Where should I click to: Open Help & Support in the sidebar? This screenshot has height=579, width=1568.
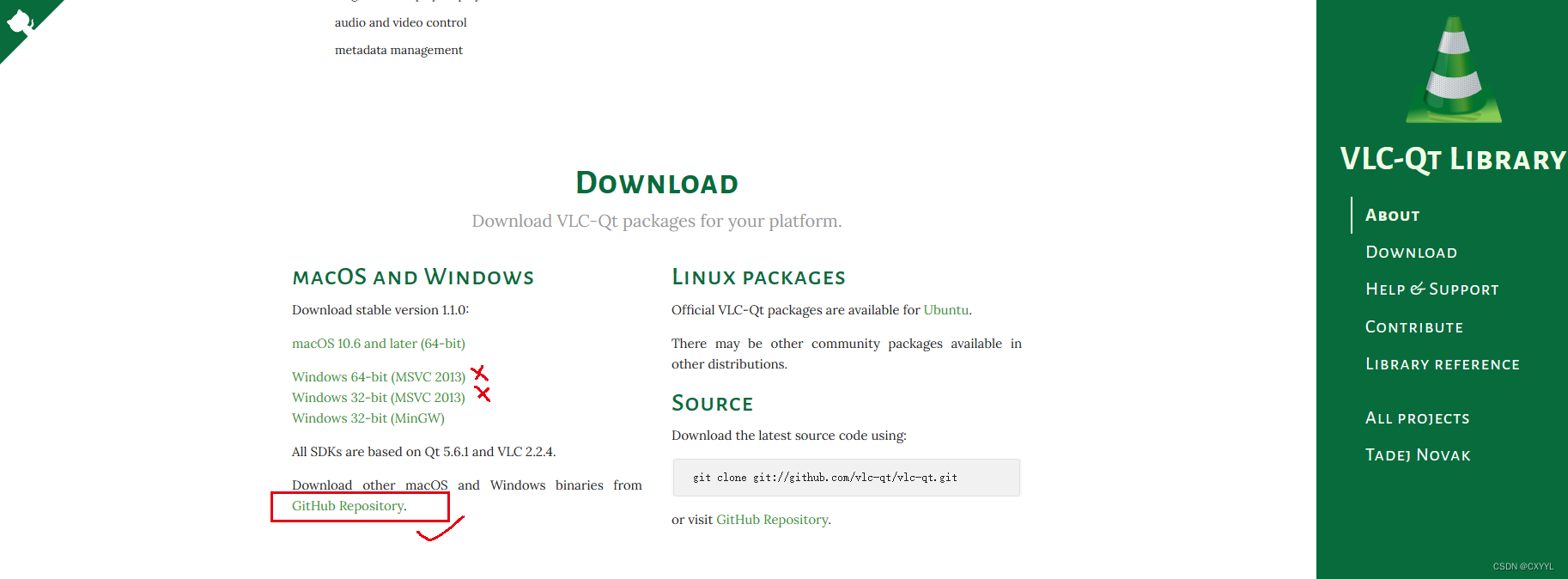1431,289
